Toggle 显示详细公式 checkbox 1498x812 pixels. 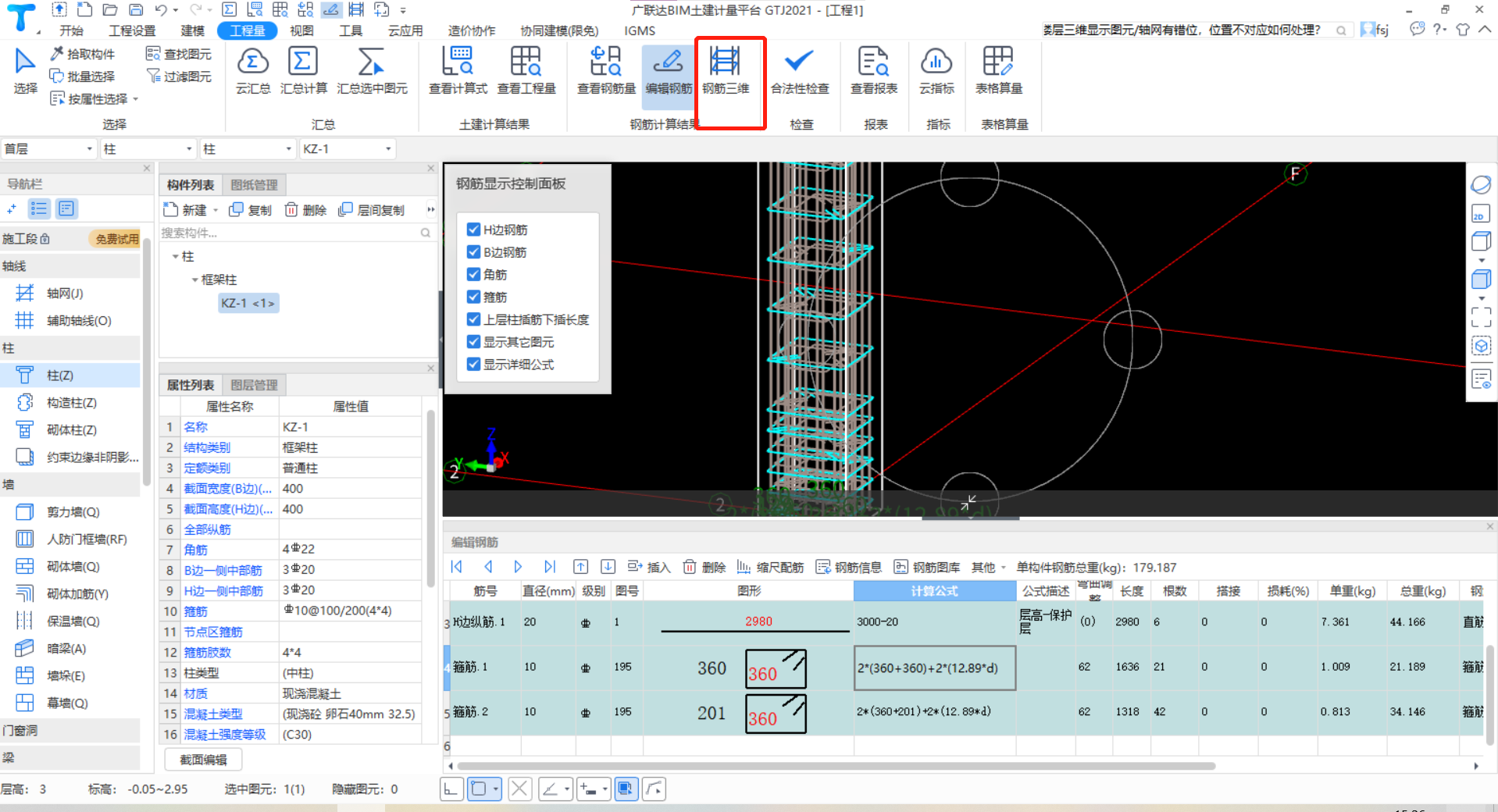[x=473, y=364]
